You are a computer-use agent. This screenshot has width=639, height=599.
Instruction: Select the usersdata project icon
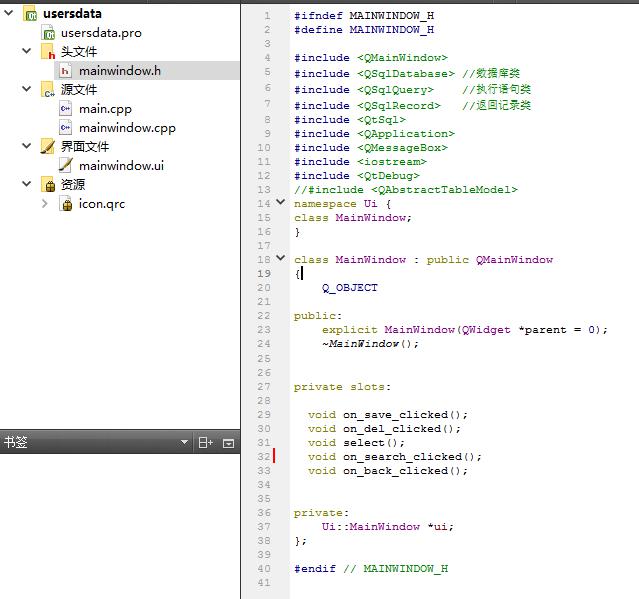click(x=31, y=14)
